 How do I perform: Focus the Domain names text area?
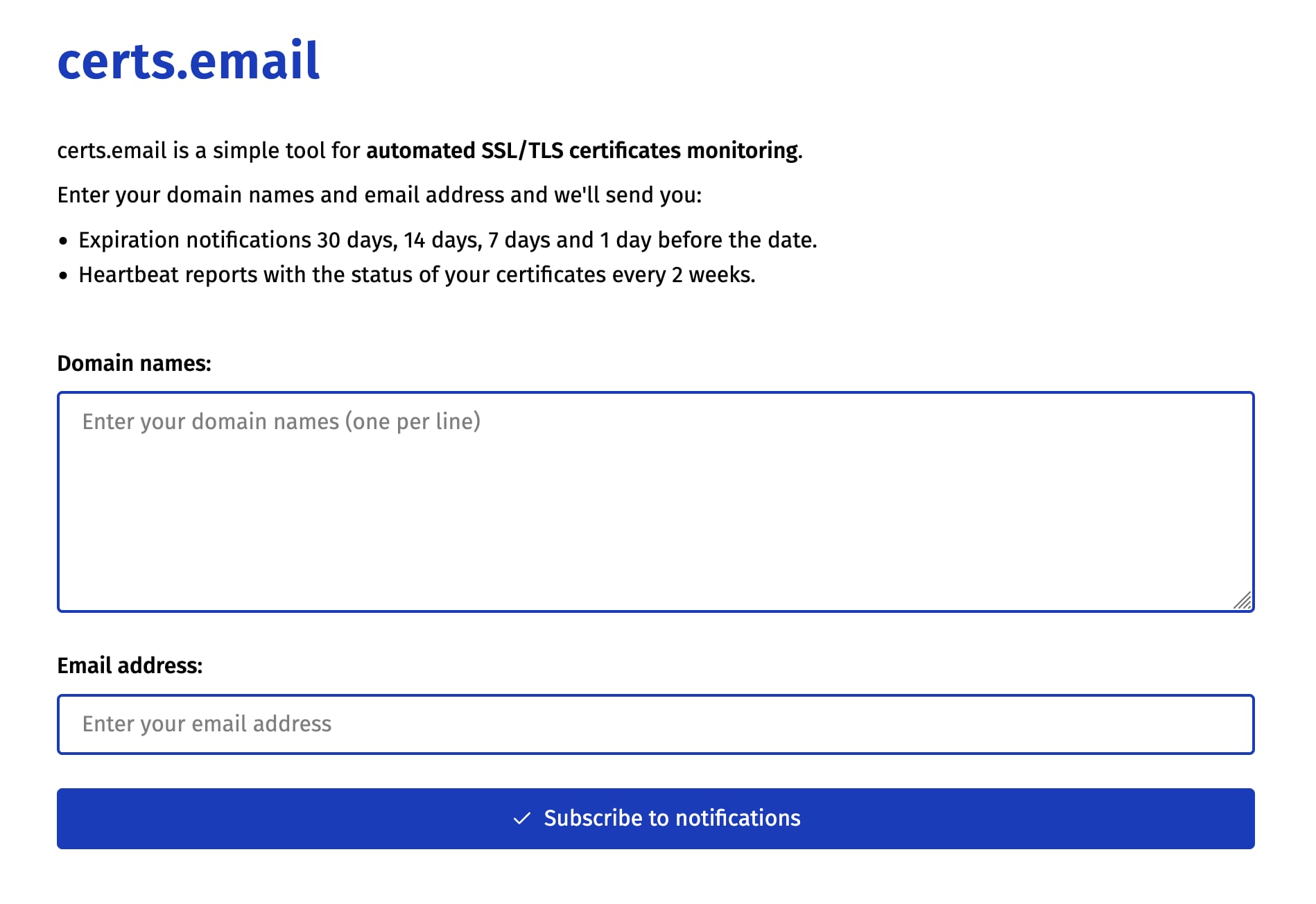pos(655,513)
